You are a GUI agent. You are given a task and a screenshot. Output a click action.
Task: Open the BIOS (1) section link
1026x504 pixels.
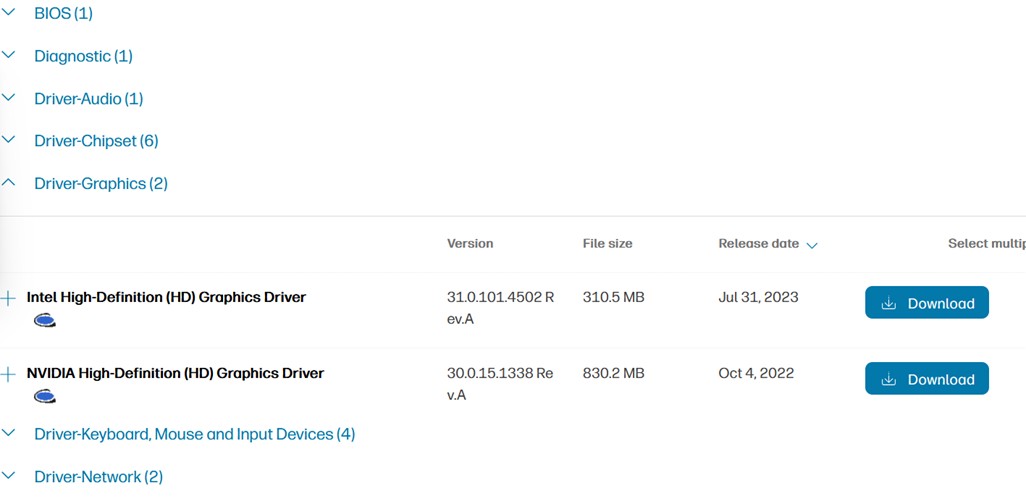[x=63, y=13]
